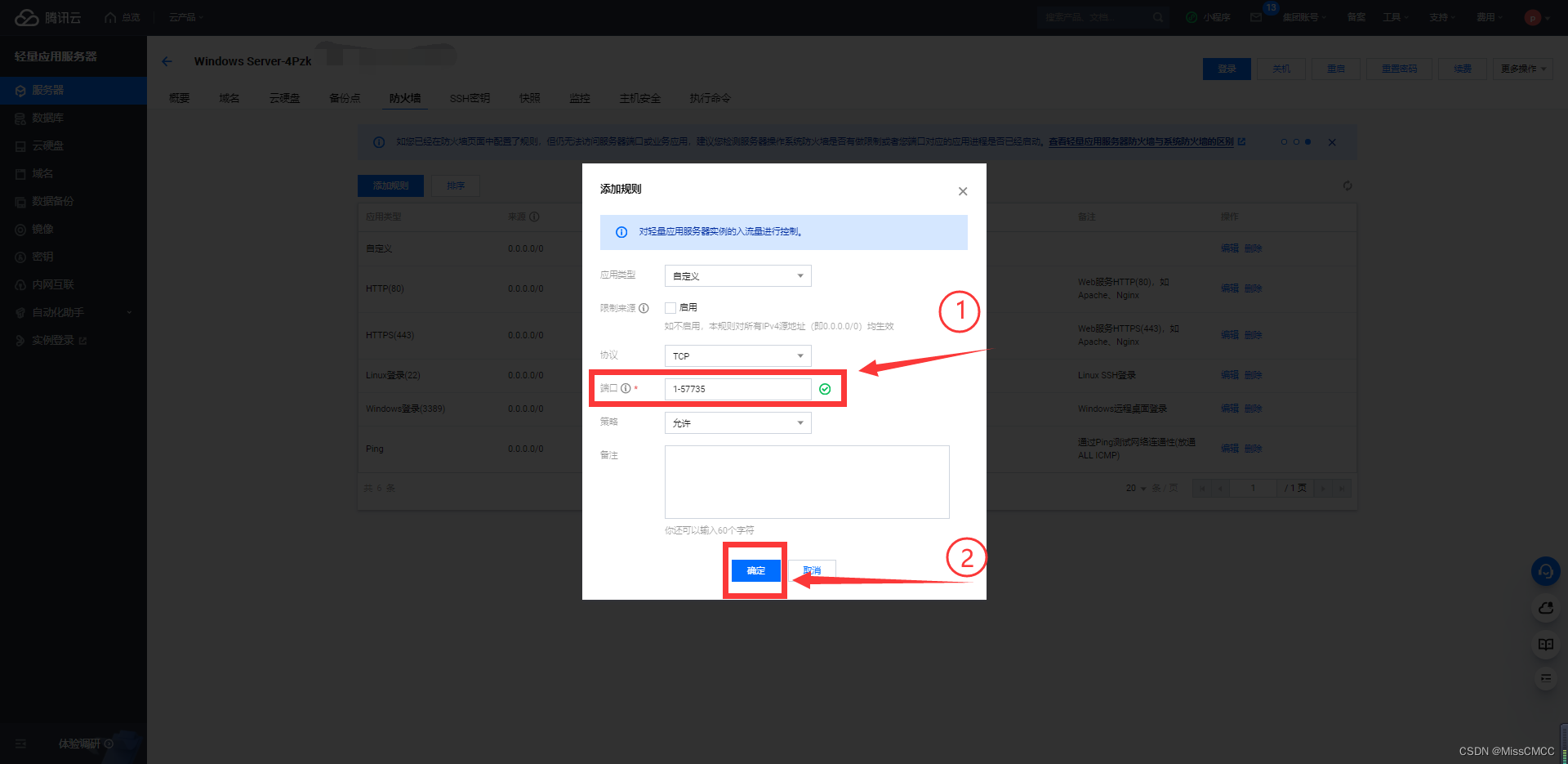Screen dimensions: 1568x764
Task: Select the second carousel dot in notice banner
Action: coord(1296,142)
